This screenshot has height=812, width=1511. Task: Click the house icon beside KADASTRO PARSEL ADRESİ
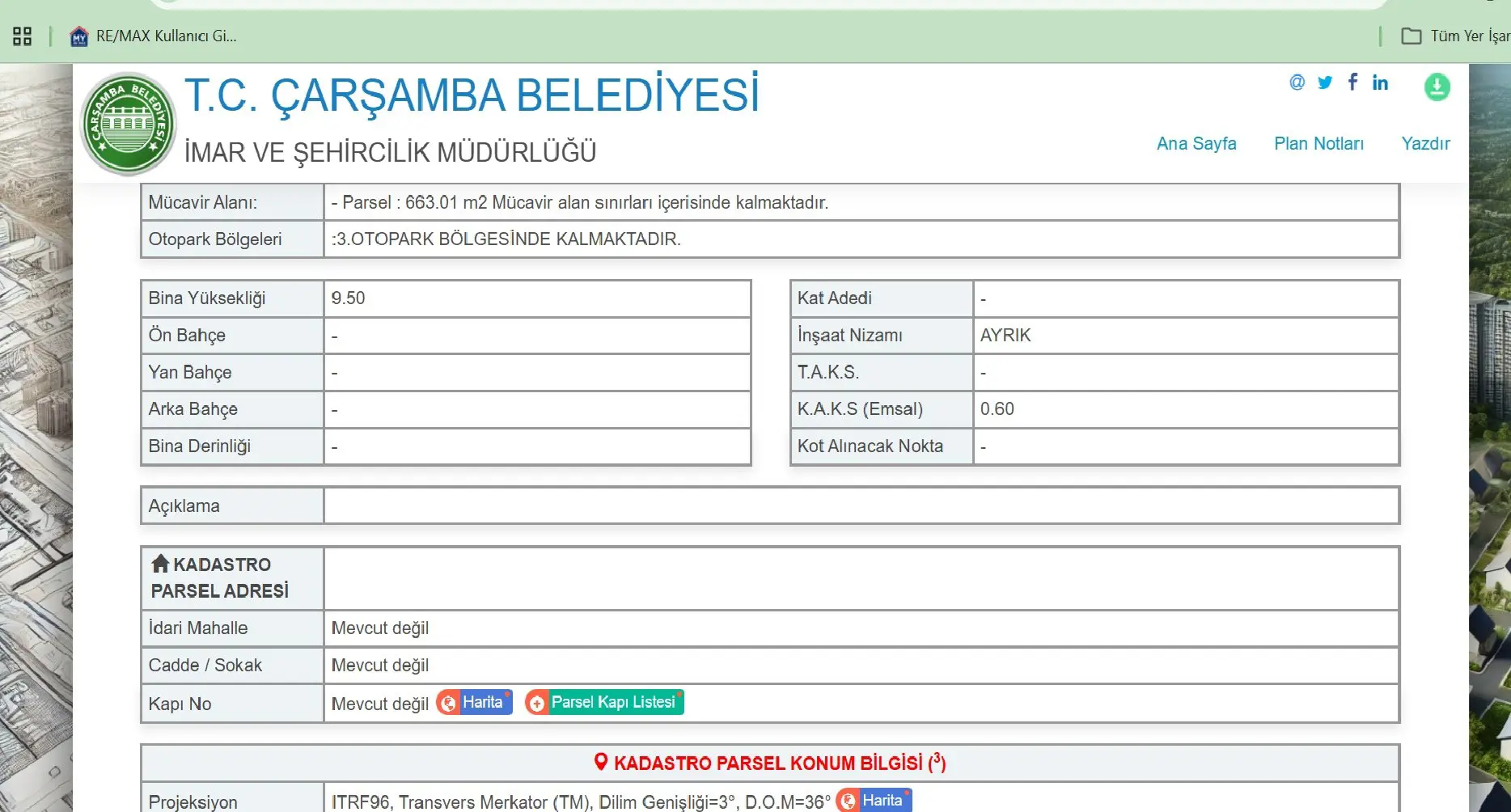pos(160,564)
